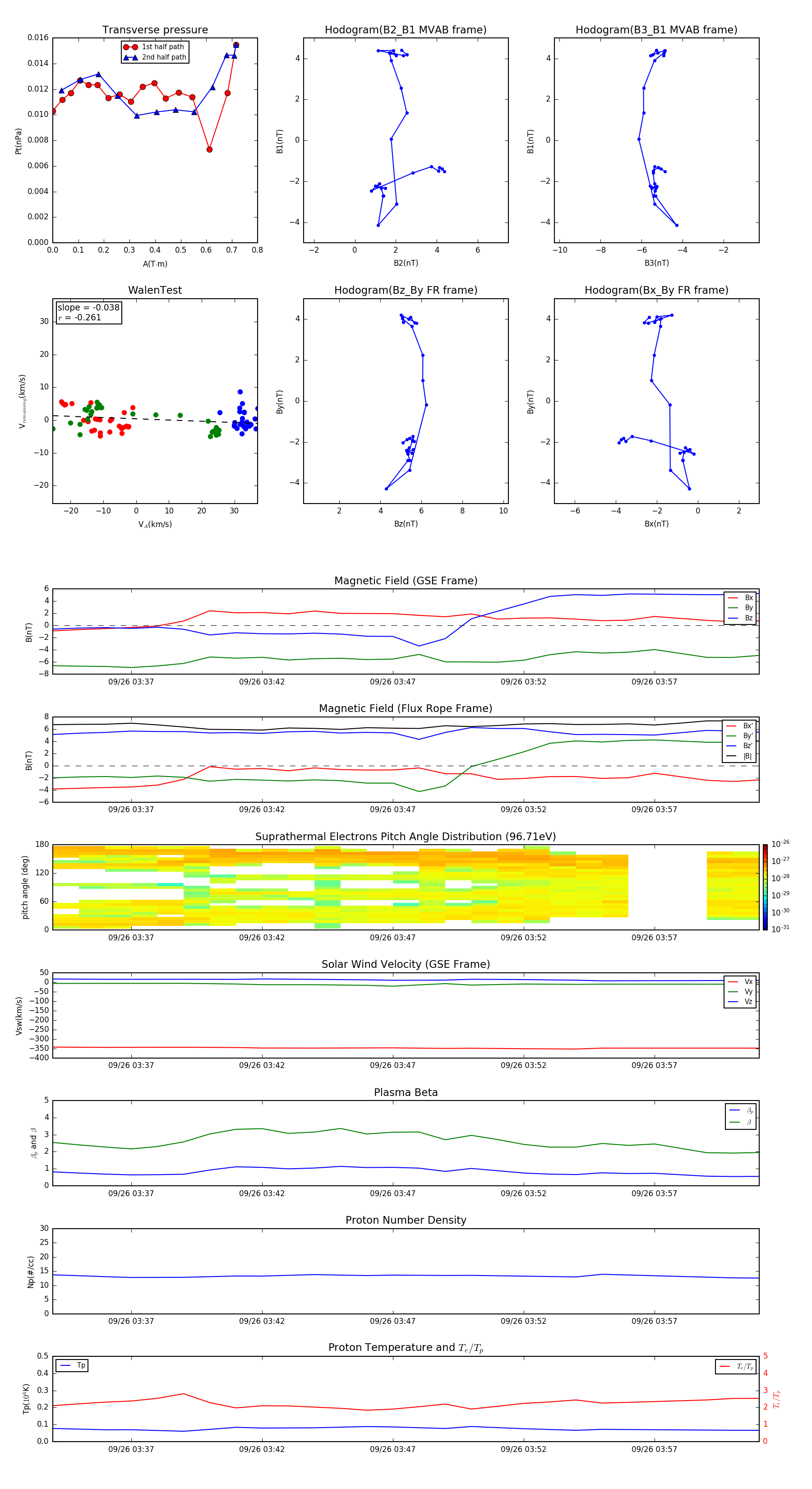The height and width of the screenshot is (1489, 812).
Task: Click the dashed fit line in WalenTest plot
Action: [155, 419]
